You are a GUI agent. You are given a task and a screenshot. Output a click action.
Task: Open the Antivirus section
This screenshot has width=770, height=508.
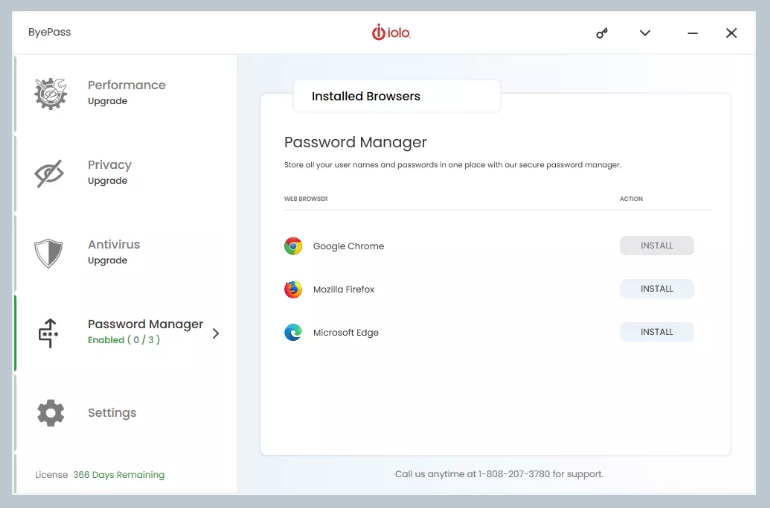coord(126,253)
